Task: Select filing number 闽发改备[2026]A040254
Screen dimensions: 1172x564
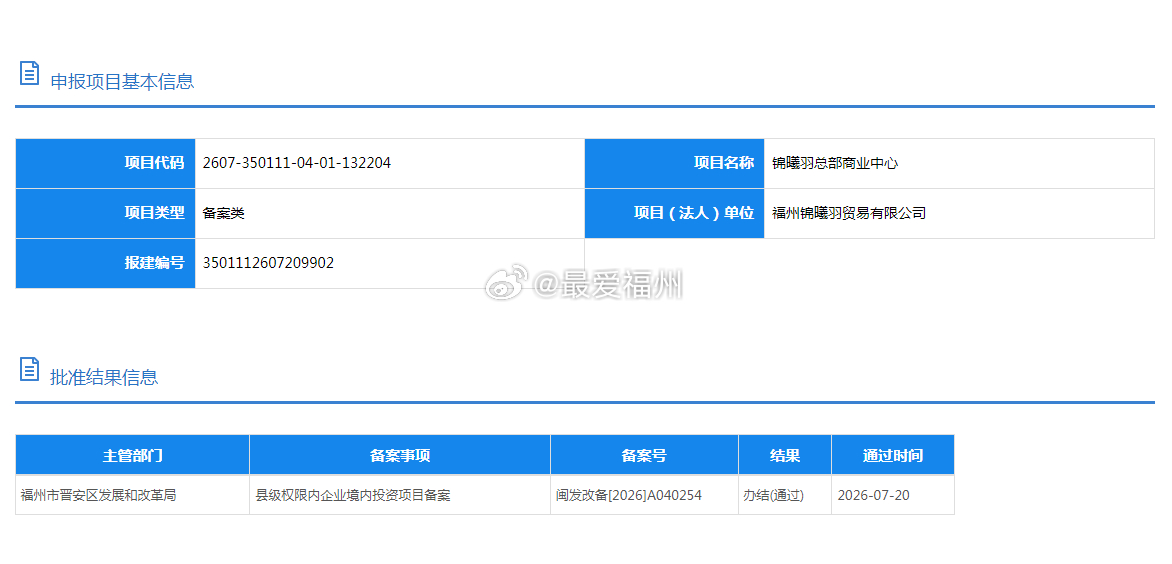Action: tap(629, 495)
